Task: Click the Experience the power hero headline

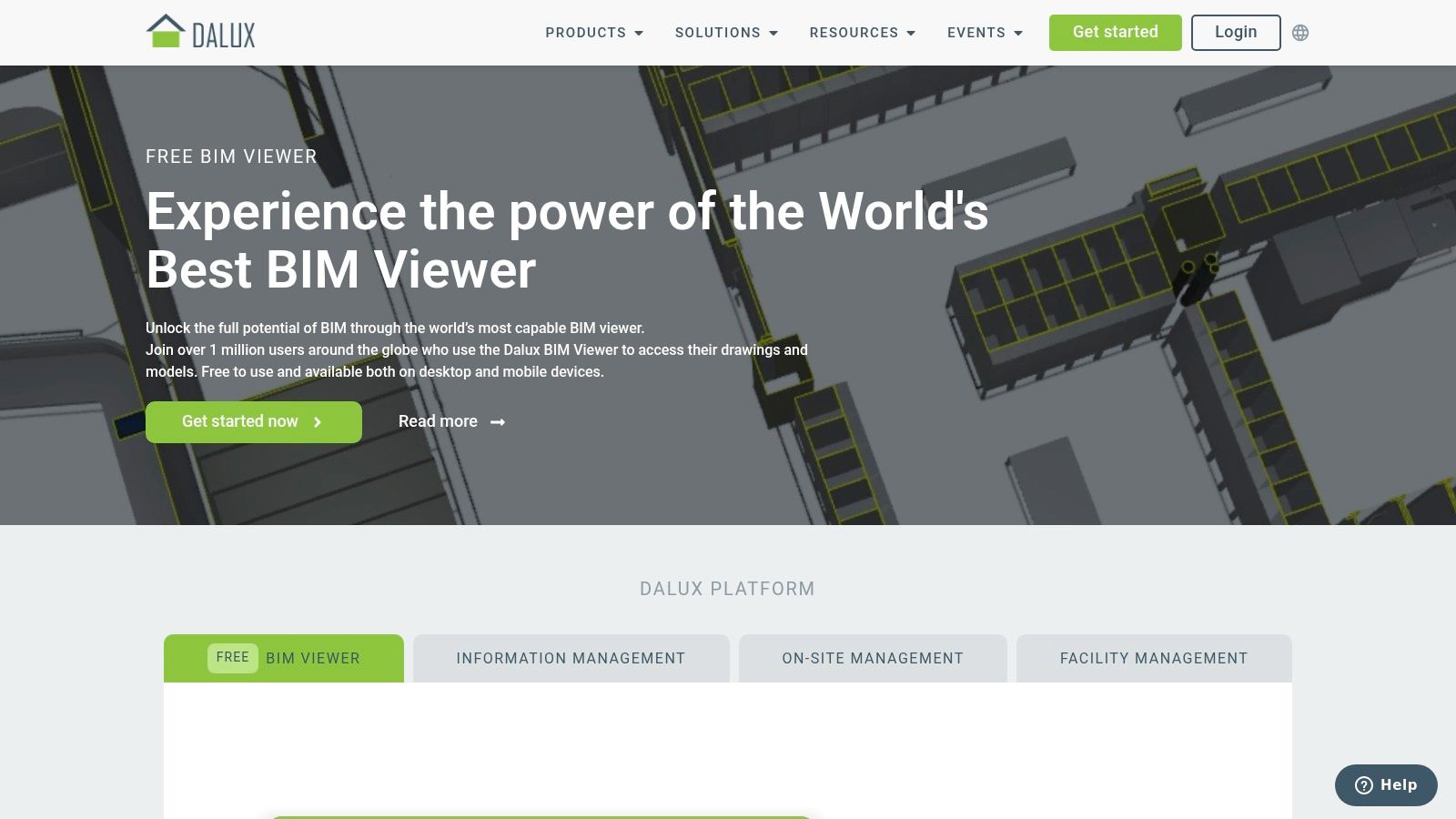Action: pos(567,240)
